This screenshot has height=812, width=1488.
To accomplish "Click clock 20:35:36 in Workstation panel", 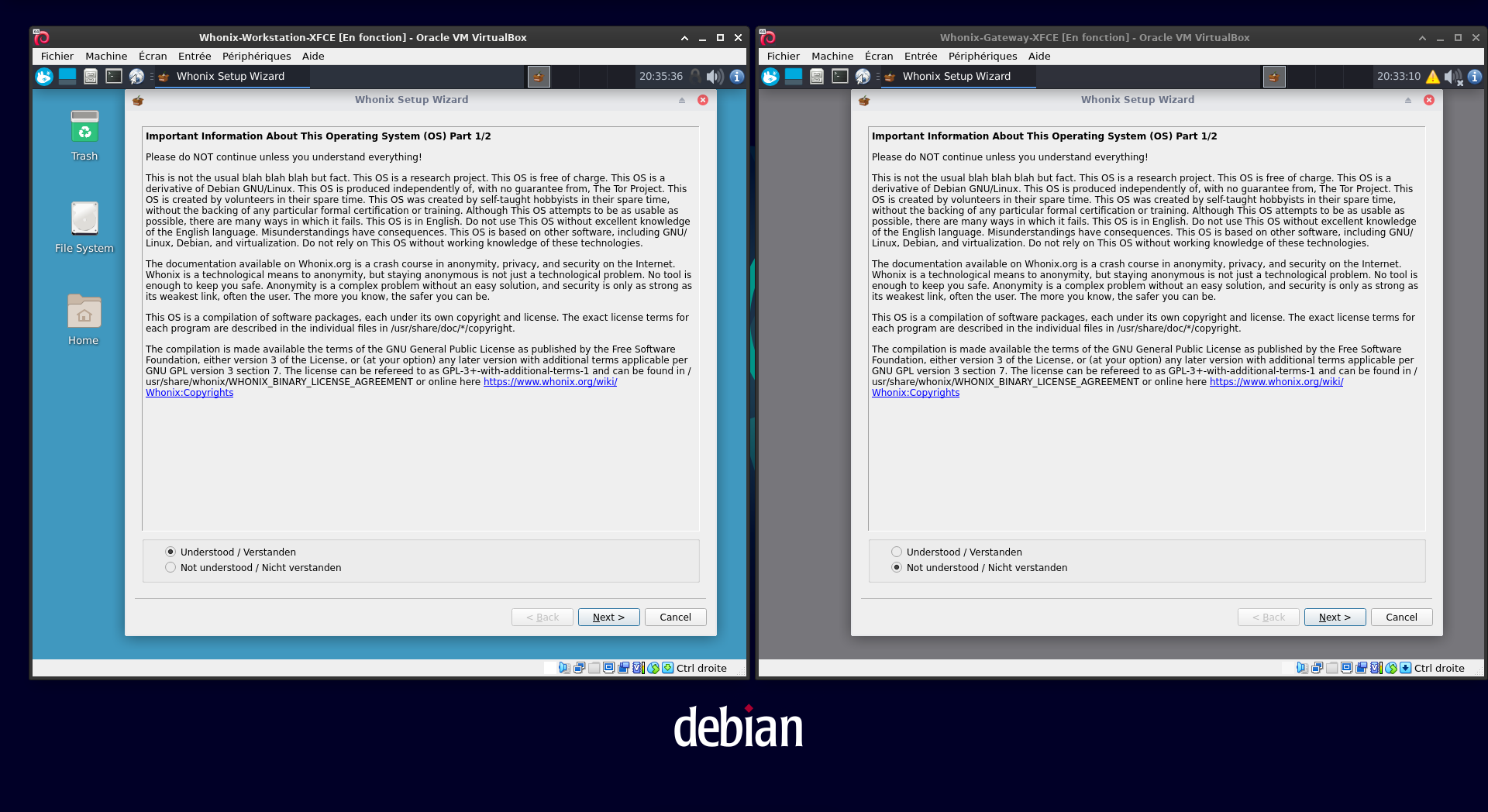I will 661,76.
